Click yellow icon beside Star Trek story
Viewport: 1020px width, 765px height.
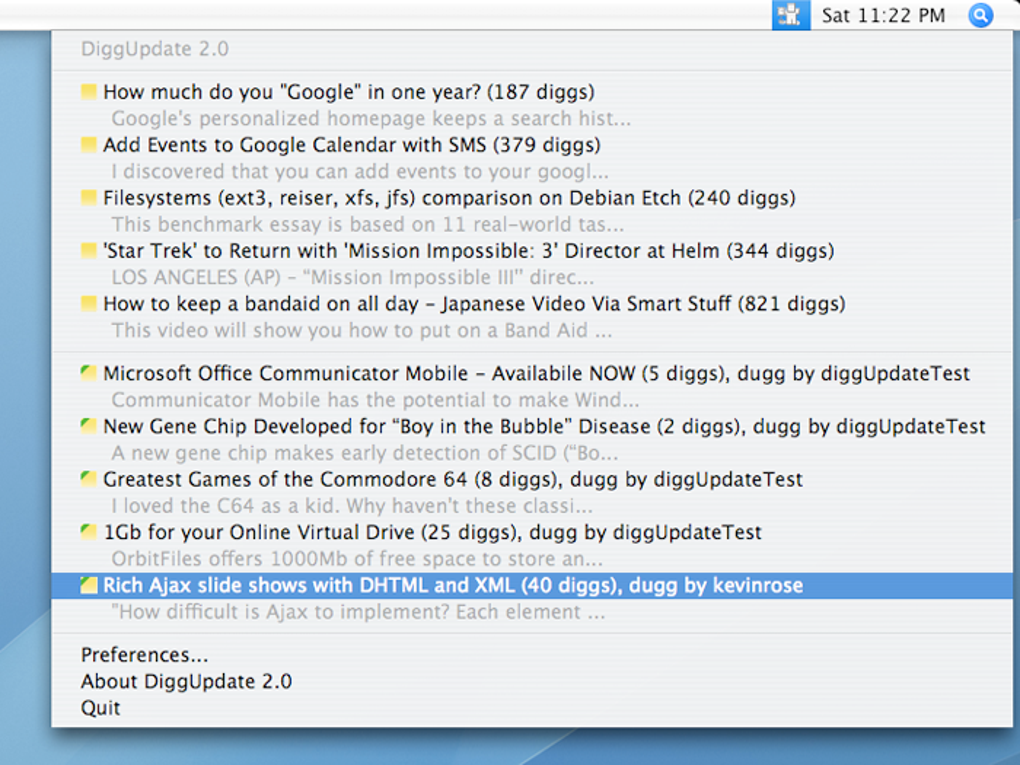pyautogui.click(x=89, y=251)
